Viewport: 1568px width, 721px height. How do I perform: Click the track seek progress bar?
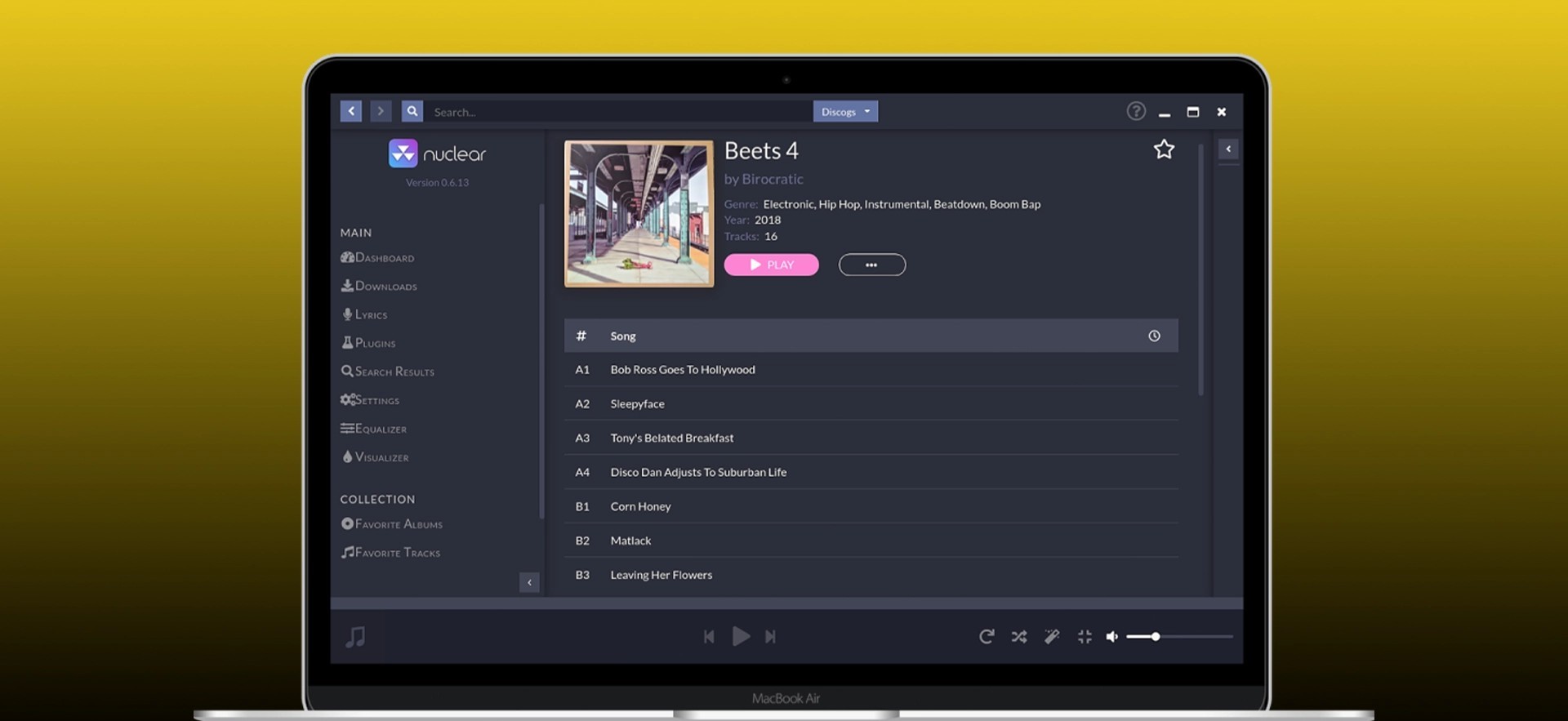tap(786, 603)
